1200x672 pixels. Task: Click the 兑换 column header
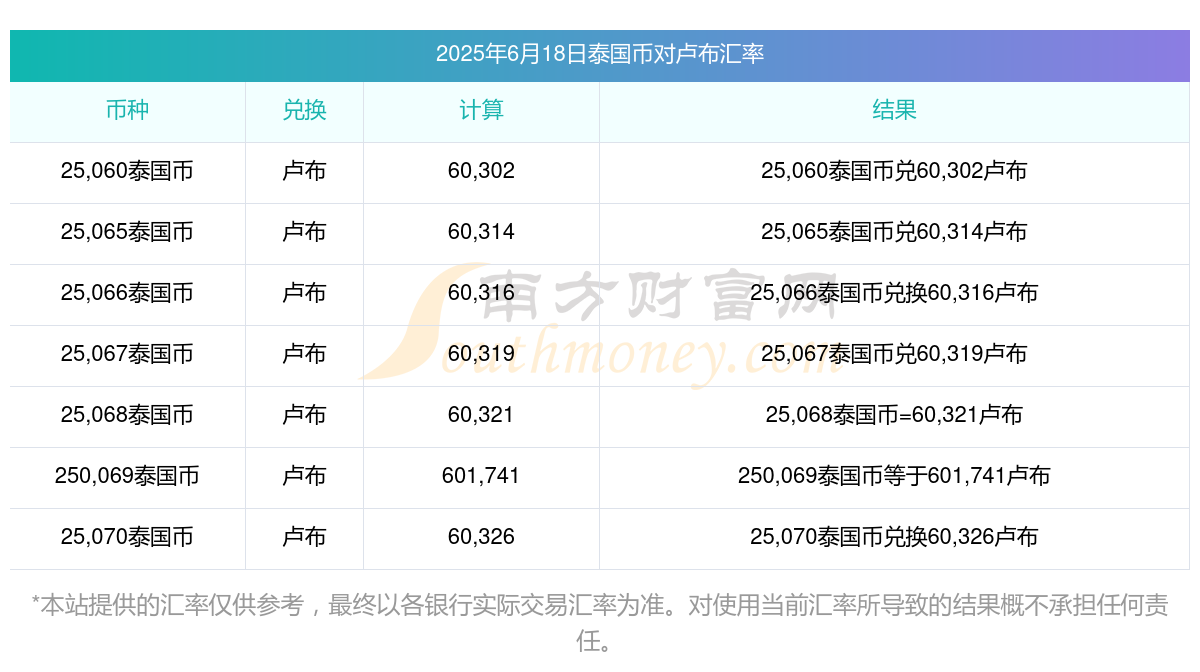304,110
